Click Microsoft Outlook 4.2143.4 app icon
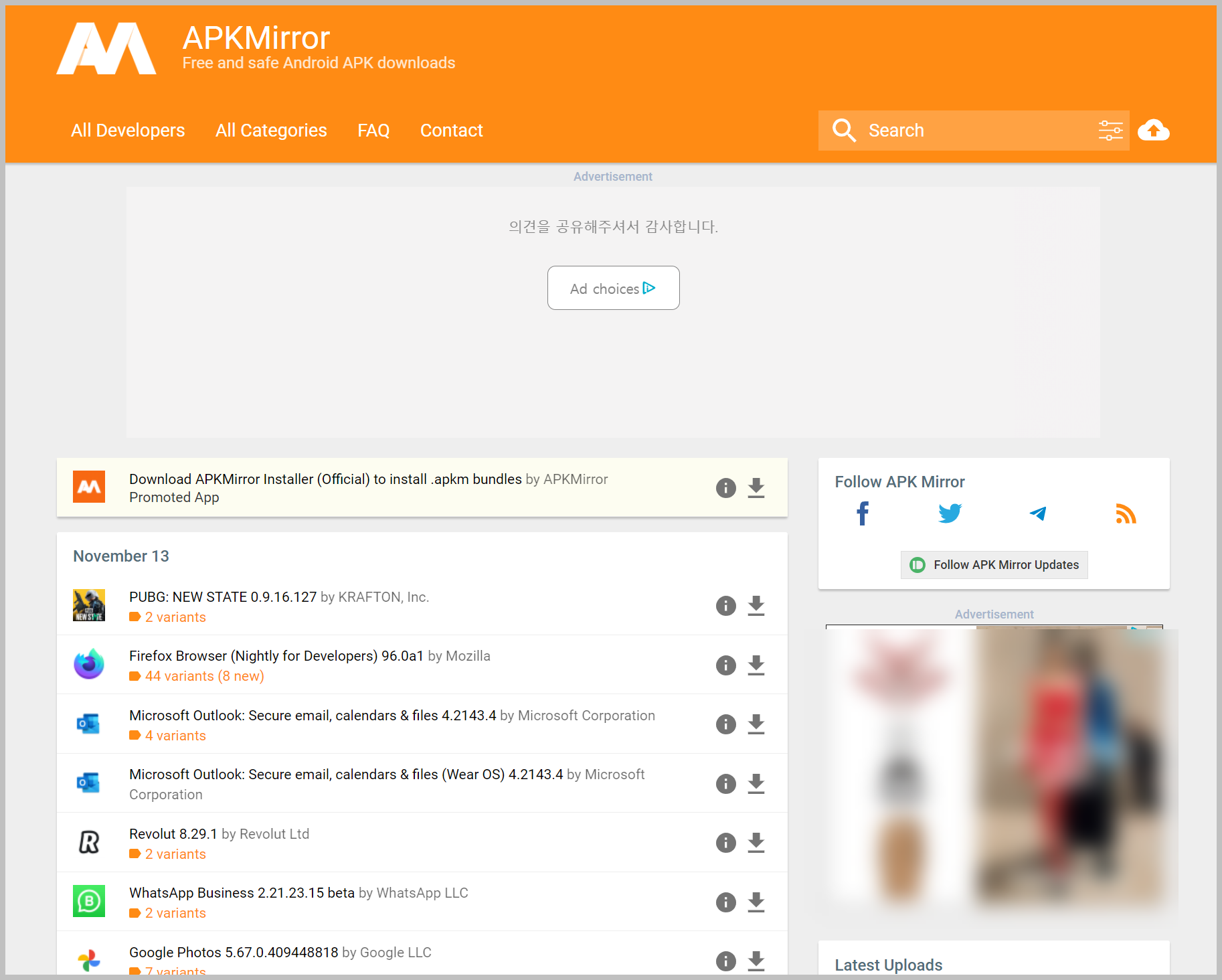Screen dimensions: 1222x980 coord(89,724)
